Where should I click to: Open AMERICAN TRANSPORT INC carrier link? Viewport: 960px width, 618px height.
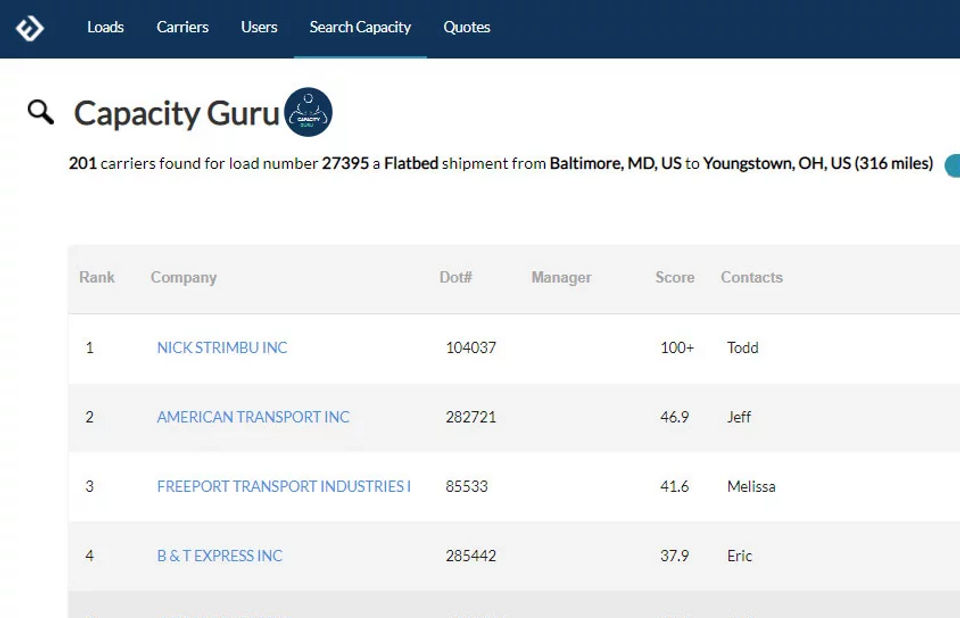[253, 417]
